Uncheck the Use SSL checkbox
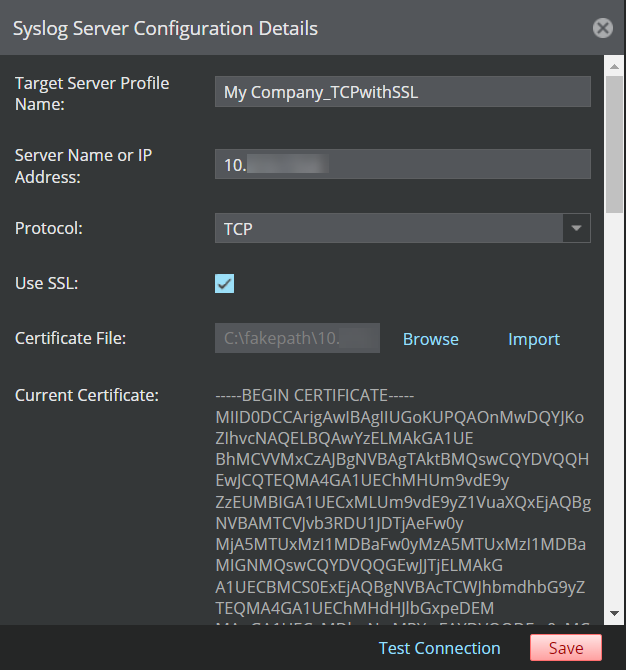Image resolution: width=626 pixels, height=670 pixels. click(x=224, y=283)
